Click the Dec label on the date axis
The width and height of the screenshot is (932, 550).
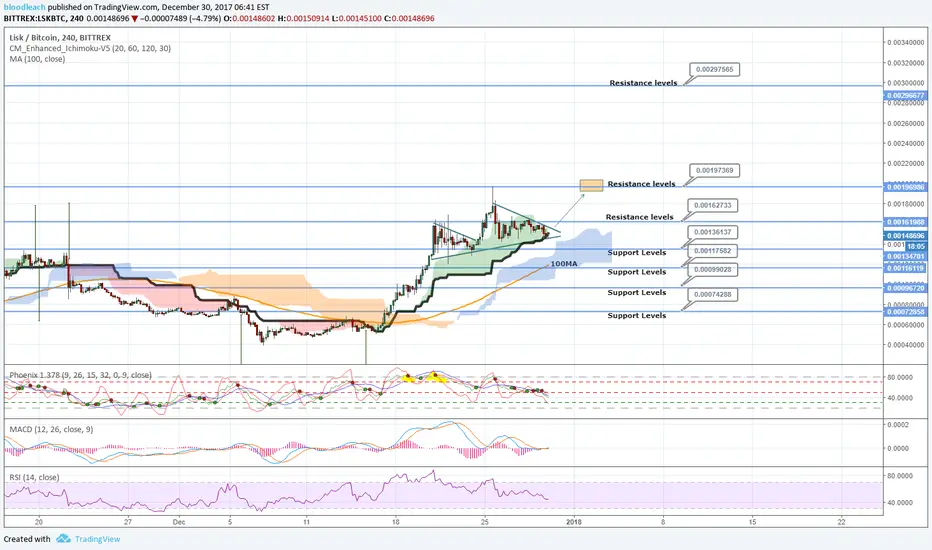pos(179,522)
